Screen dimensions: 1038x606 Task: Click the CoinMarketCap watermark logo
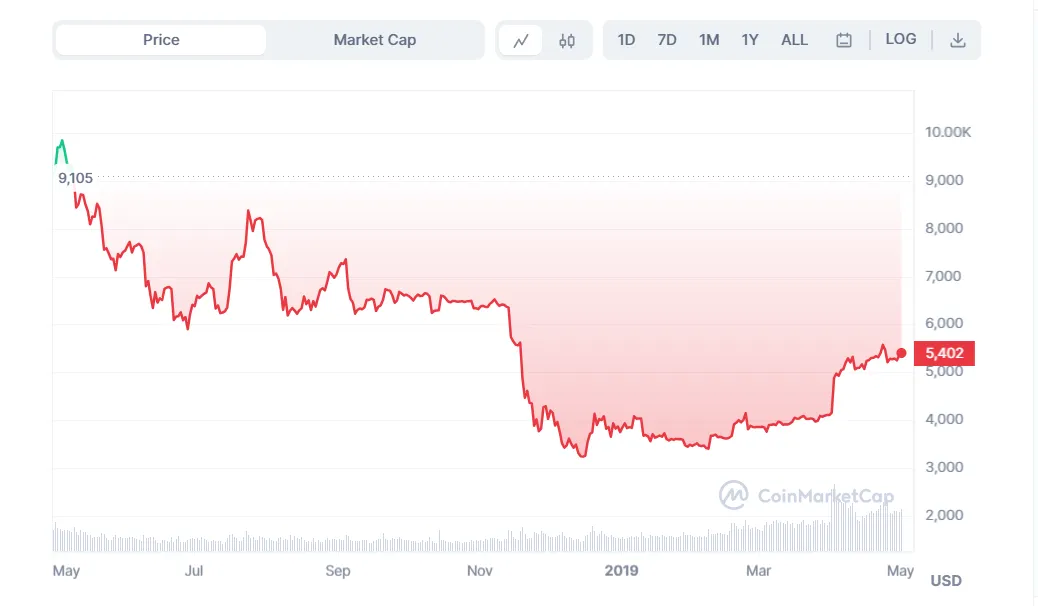pos(807,495)
